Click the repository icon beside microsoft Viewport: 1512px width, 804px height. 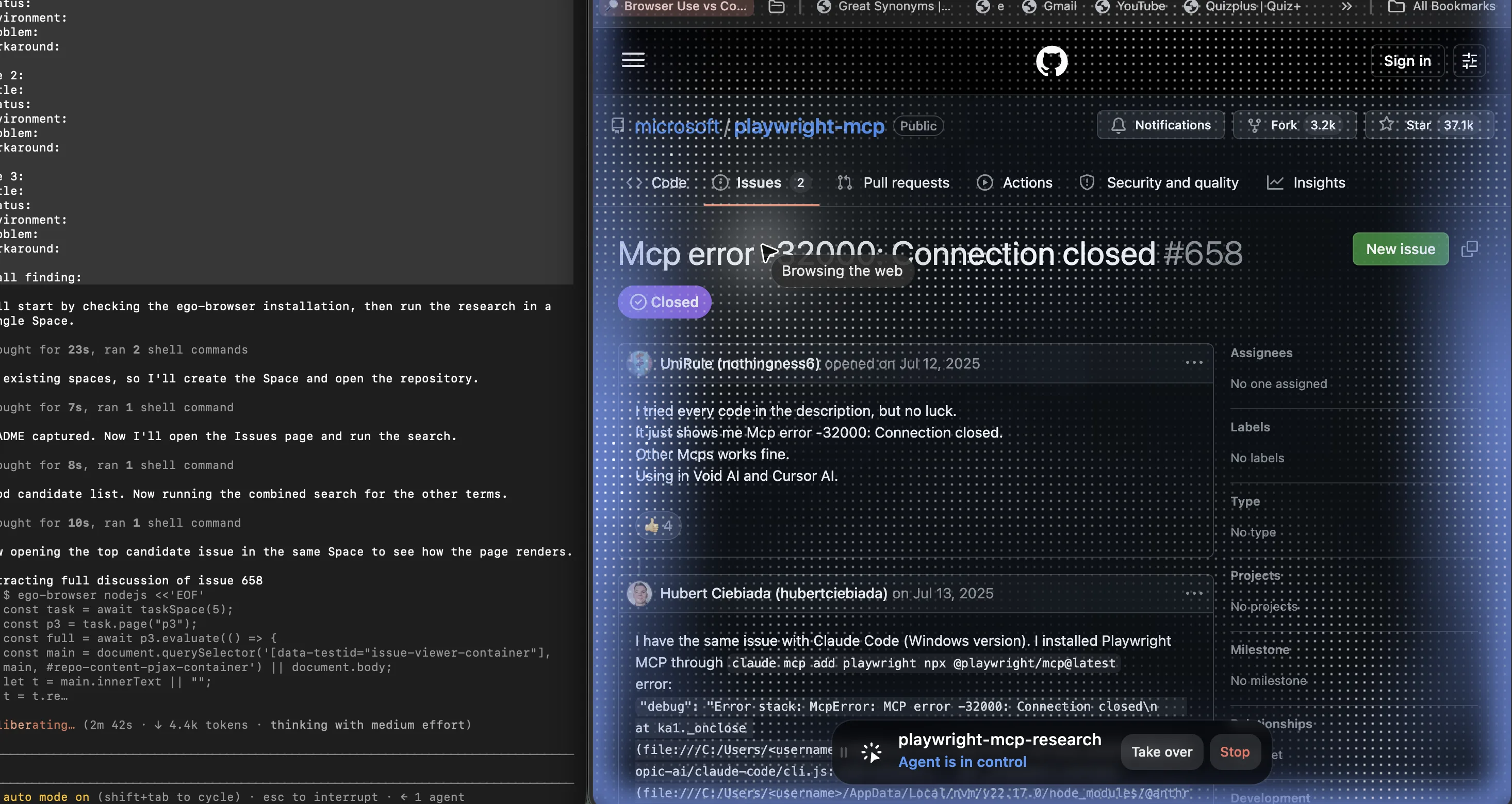[617, 126]
